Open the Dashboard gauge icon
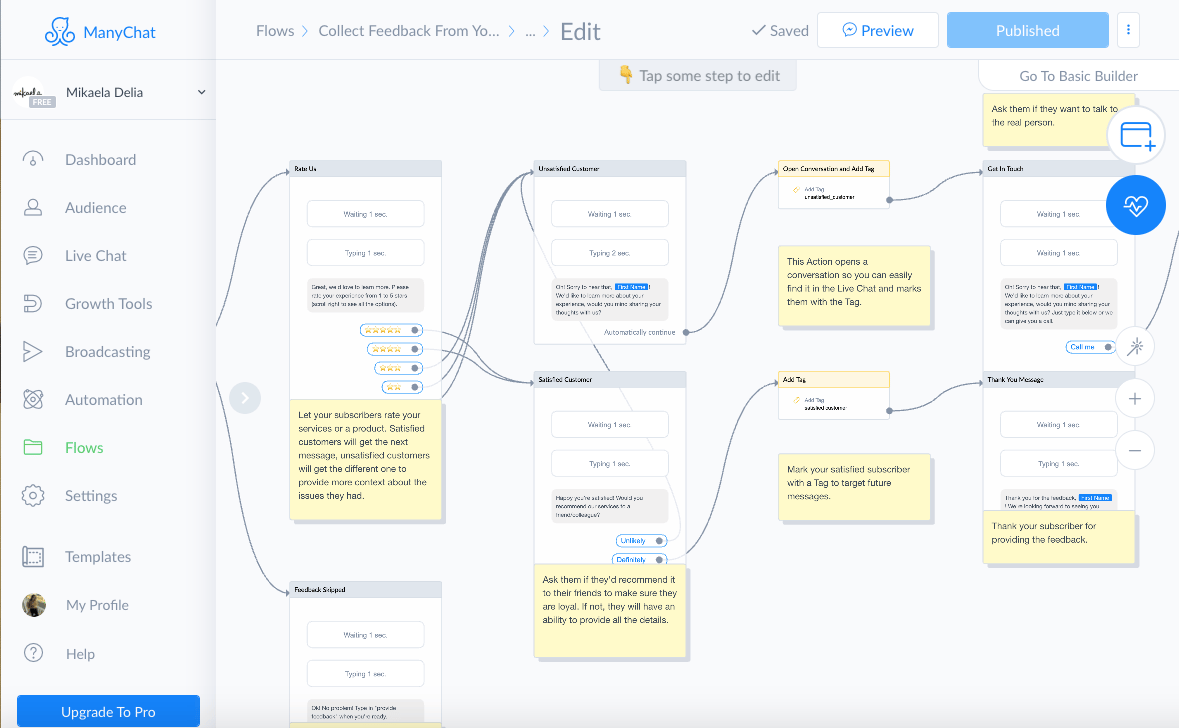1179x728 pixels. (x=33, y=159)
